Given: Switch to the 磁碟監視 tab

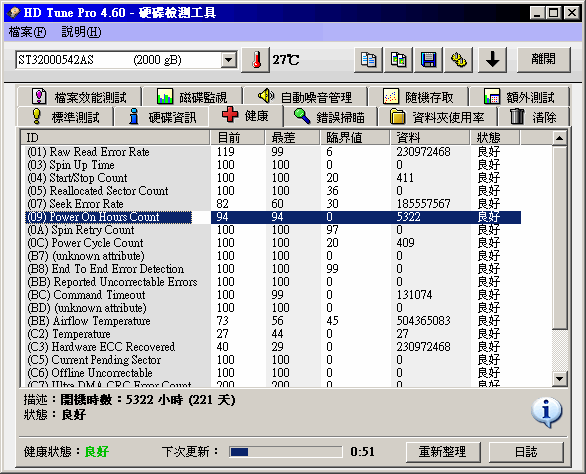Looking at the screenshot, I should pos(192,97).
